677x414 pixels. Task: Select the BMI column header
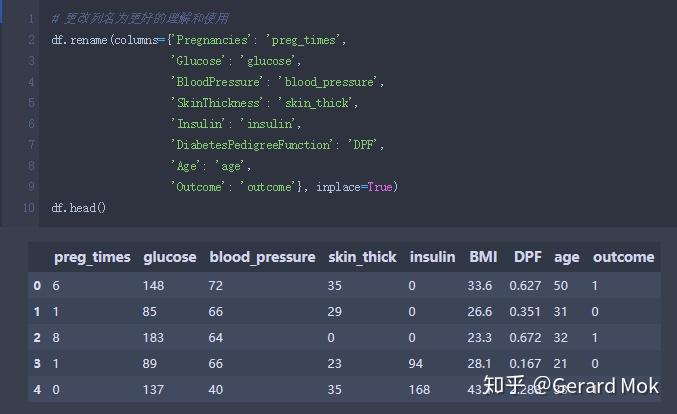tap(483, 257)
